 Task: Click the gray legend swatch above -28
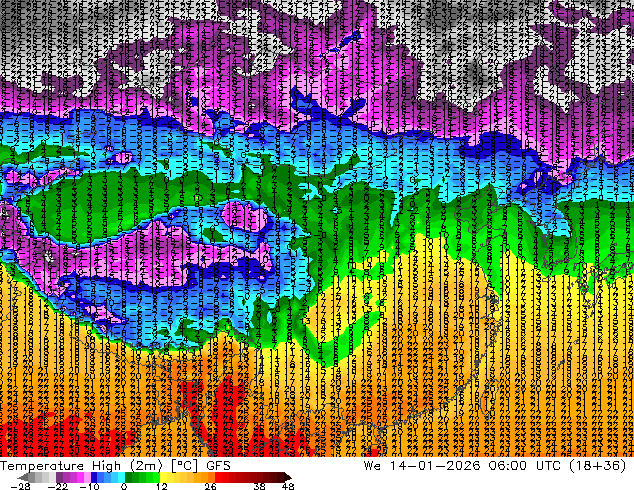[32, 477]
